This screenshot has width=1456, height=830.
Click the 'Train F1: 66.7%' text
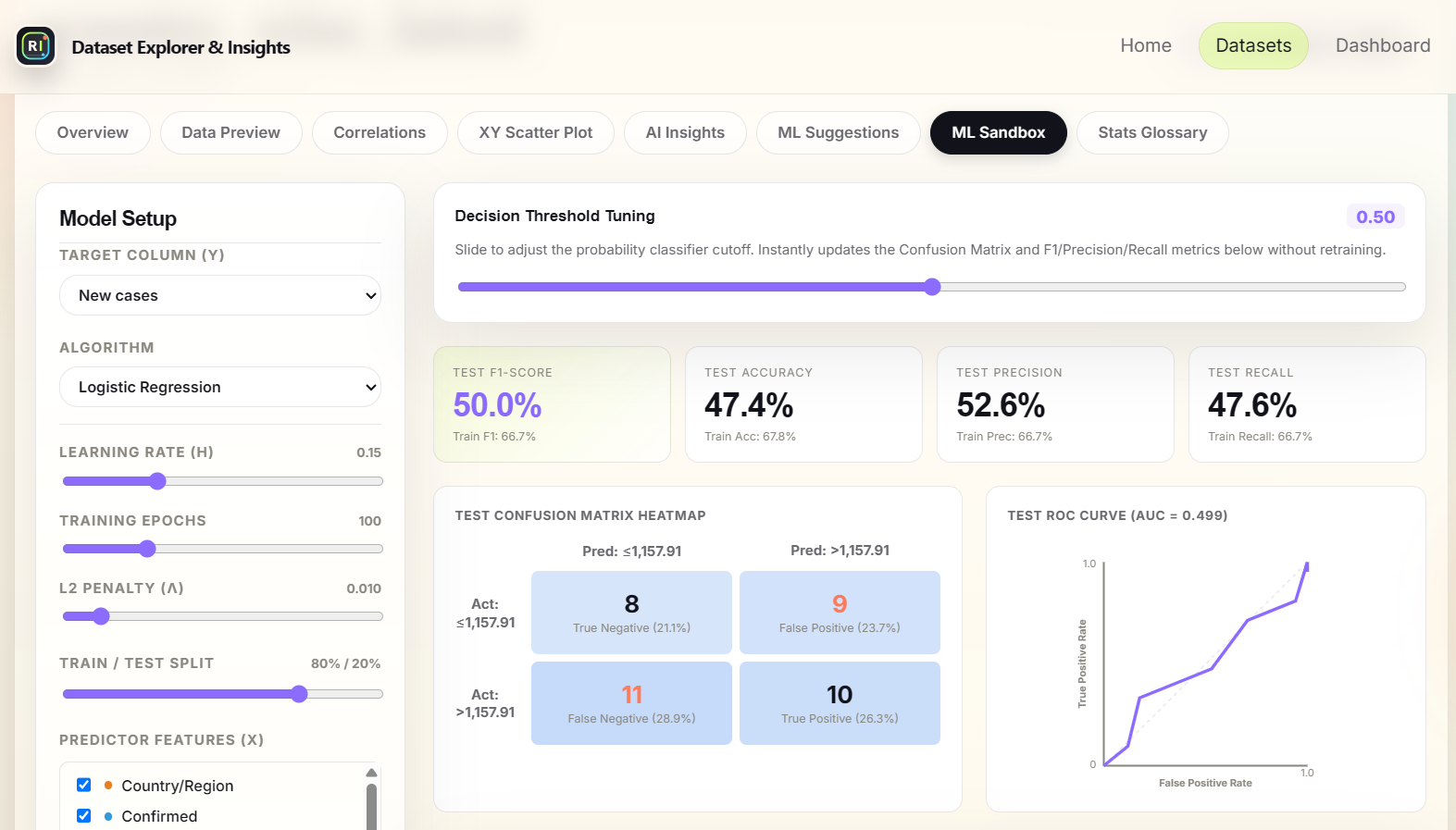tap(494, 437)
